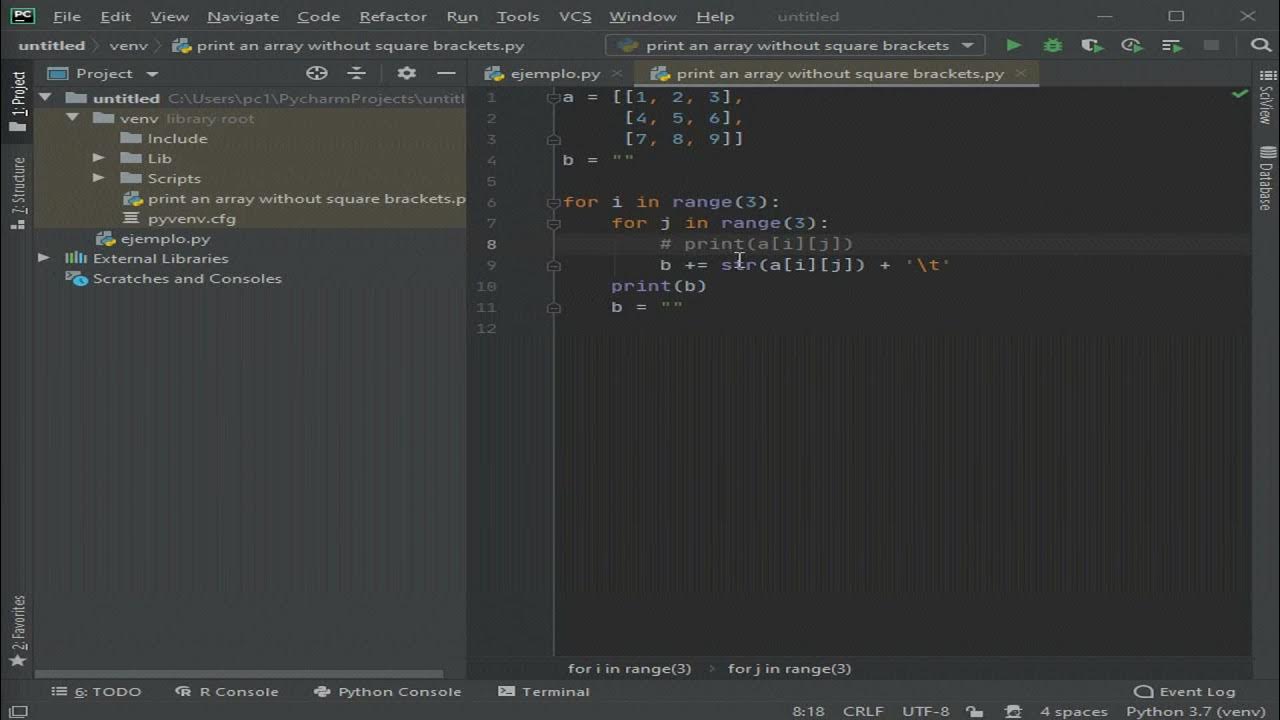Screen dimensions: 1280x720
Task: Select pyvenv.cfg in the project tree
Action: [x=192, y=218]
